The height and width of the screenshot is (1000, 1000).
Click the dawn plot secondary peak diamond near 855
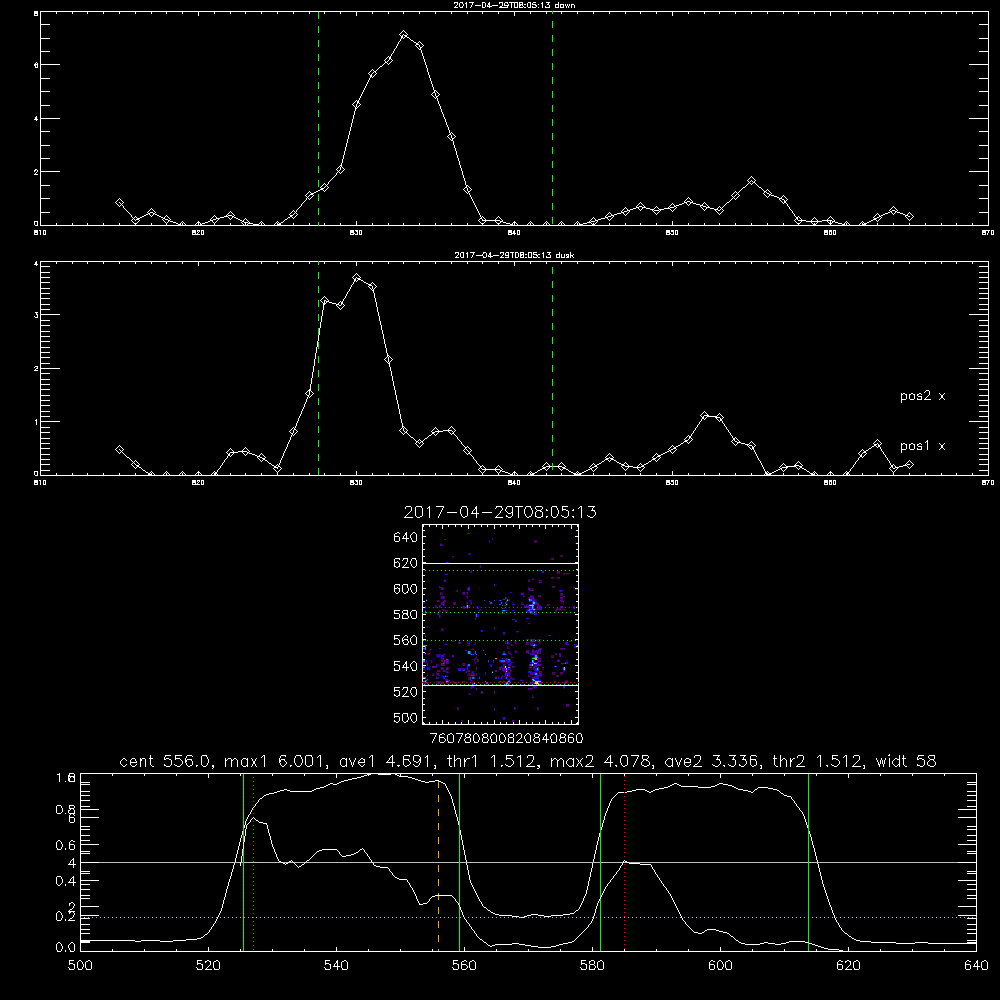point(752,181)
